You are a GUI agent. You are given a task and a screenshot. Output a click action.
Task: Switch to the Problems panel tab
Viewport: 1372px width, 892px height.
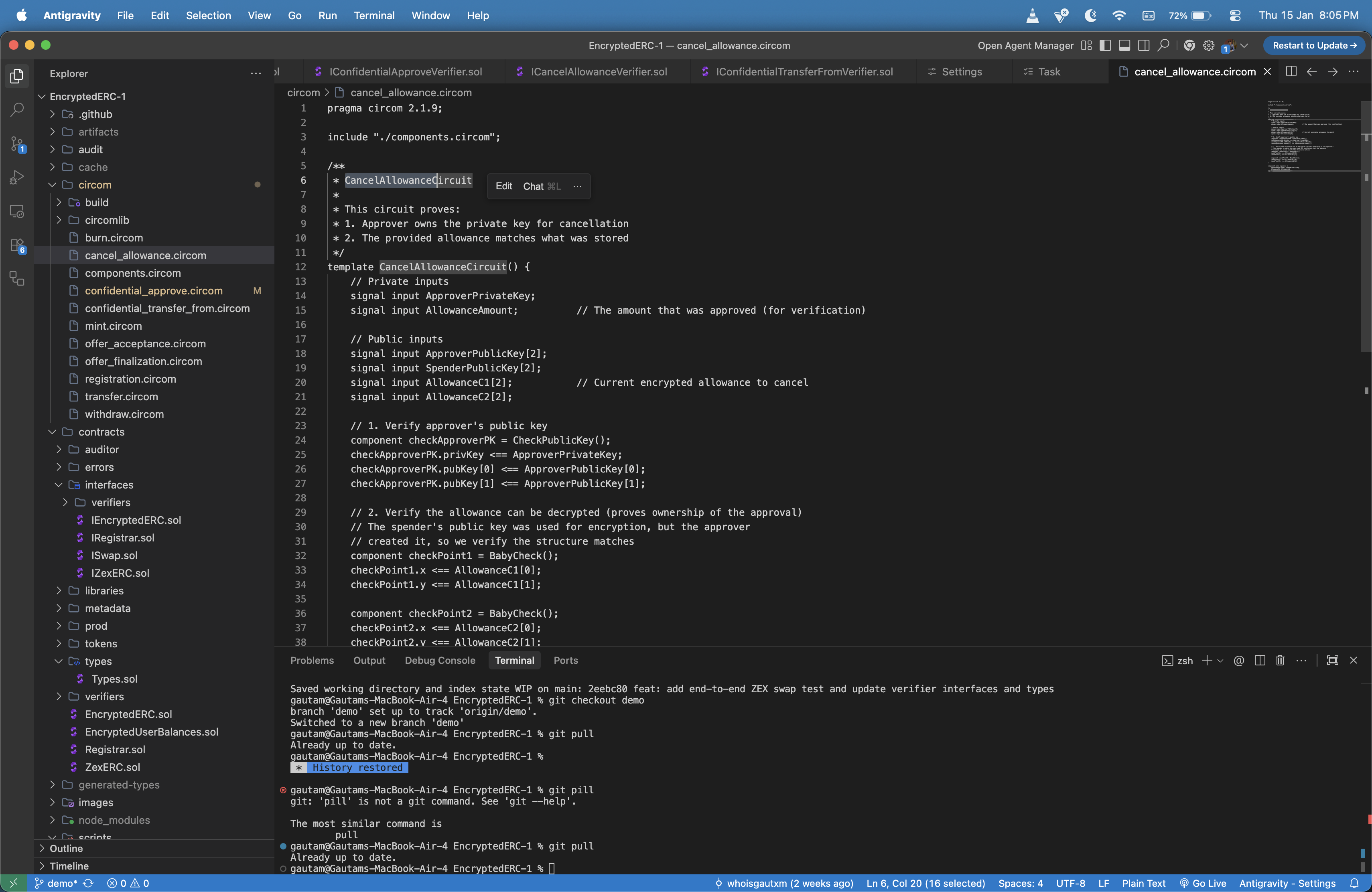[x=312, y=660]
